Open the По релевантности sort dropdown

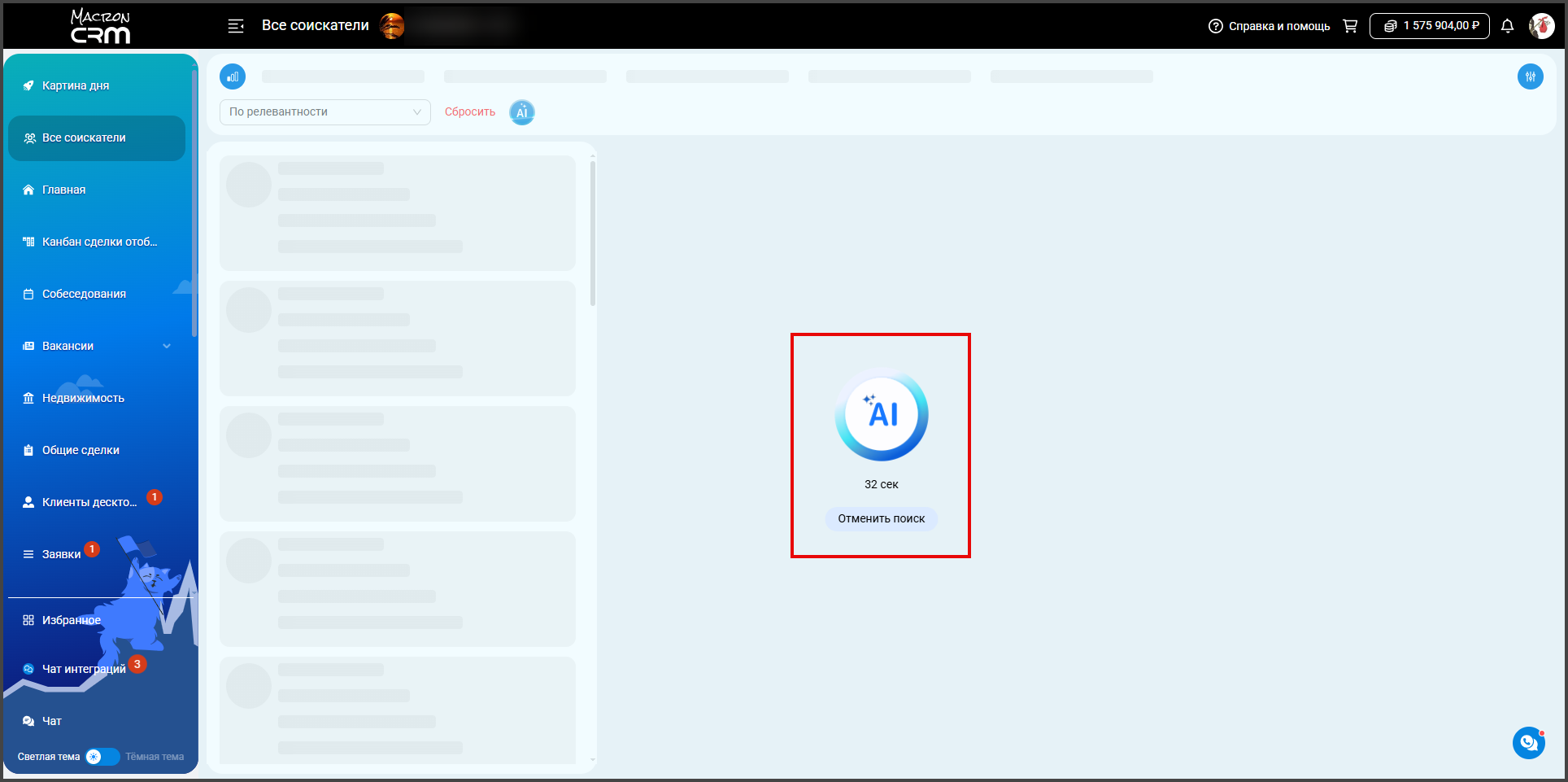pyautogui.click(x=325, y=112)
